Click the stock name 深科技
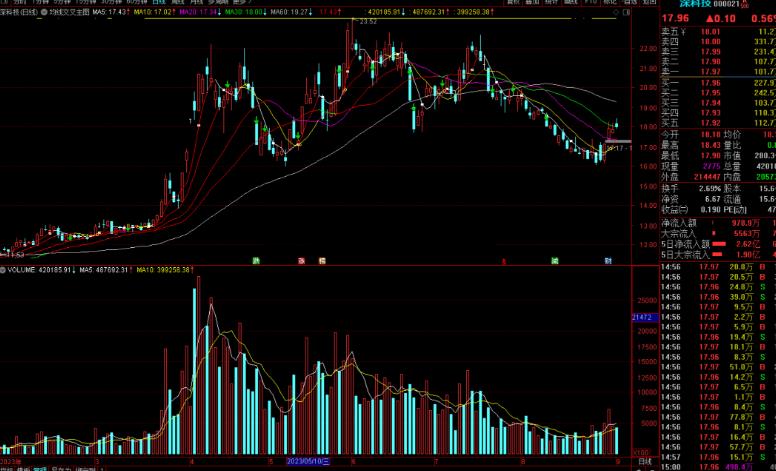This screenshot has height=471, width=776. 695,4
